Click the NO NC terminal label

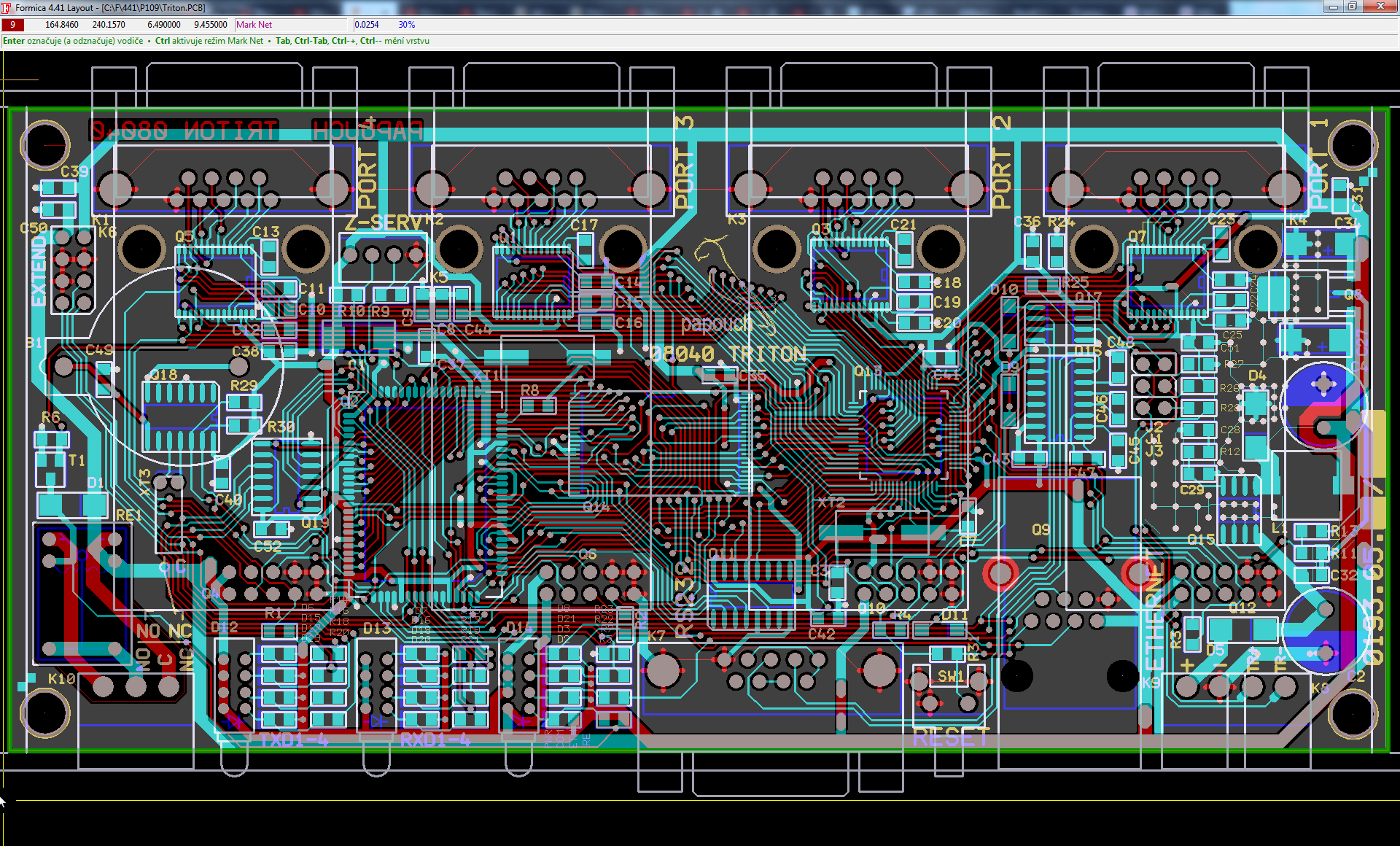point(164,632)
